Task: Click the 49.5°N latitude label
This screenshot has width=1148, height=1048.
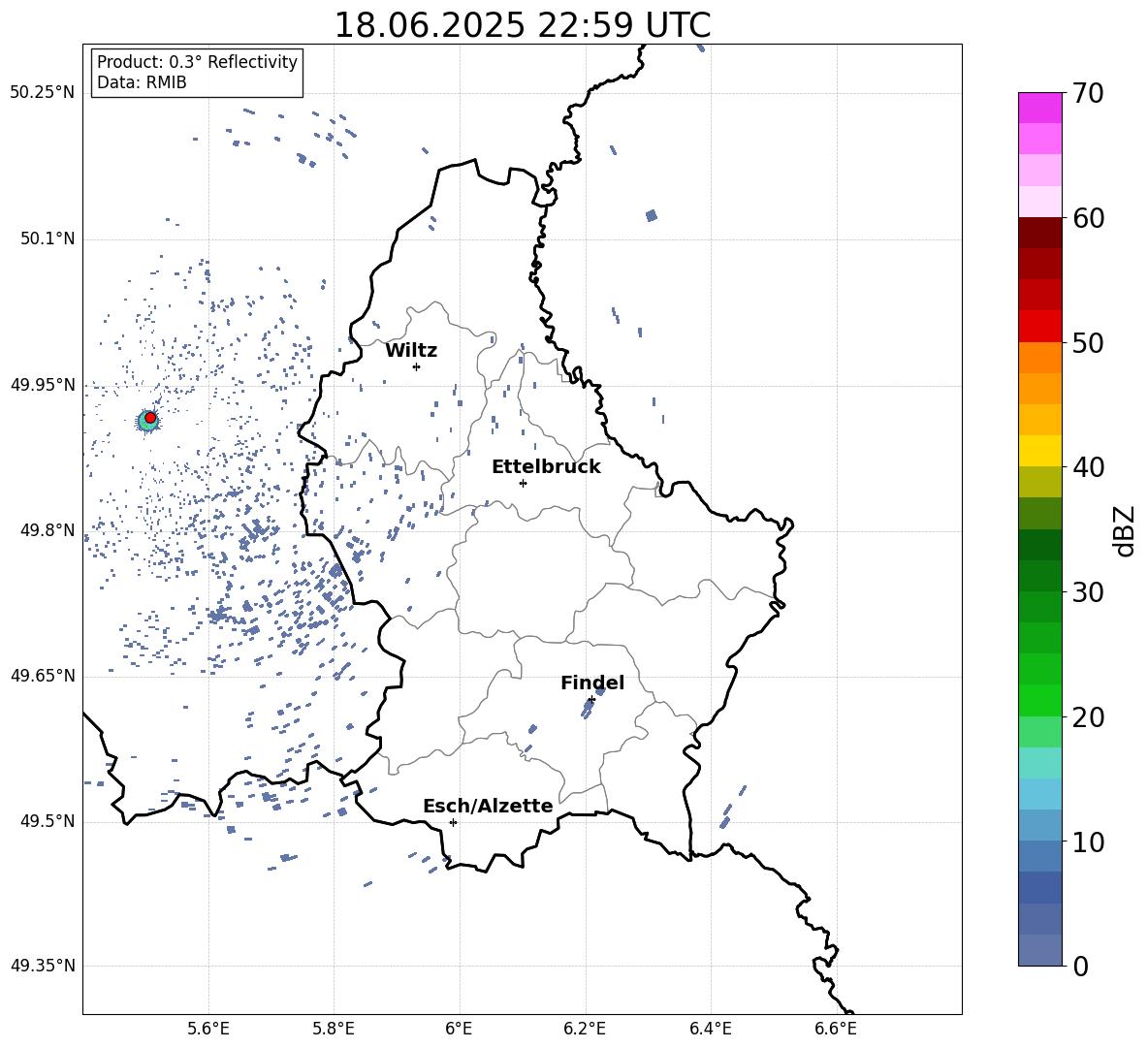Action: [47, 822]
